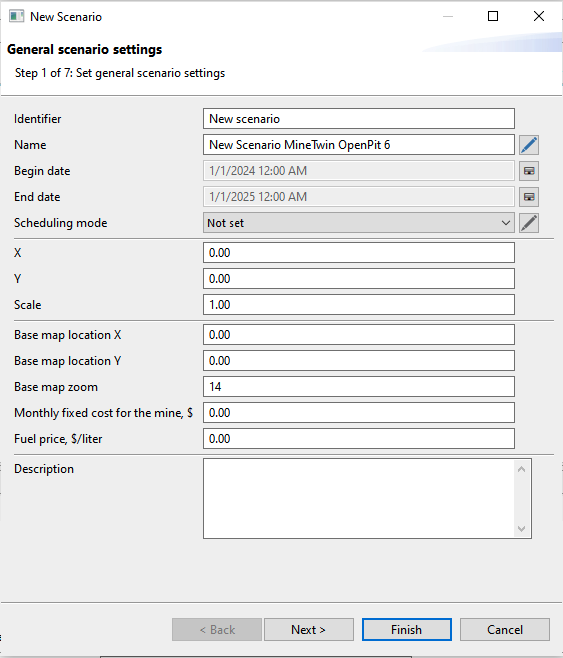The height and width of the screenshot is (658, 563).
Task: Click the Next > button
Action: point(309,629)
